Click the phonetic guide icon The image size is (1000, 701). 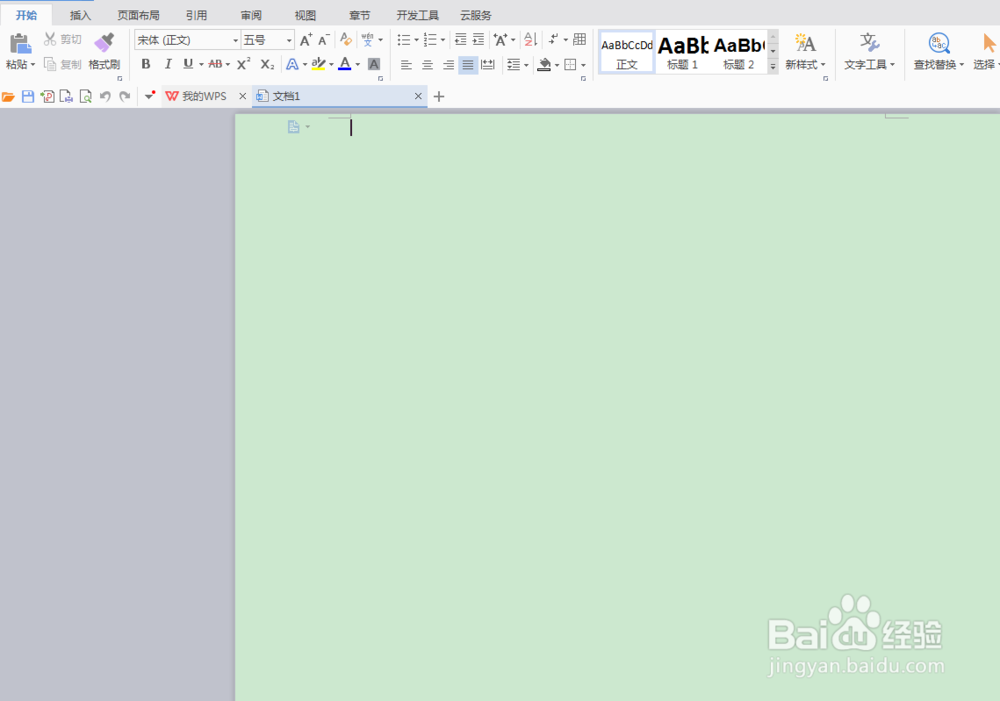[367, 40]
